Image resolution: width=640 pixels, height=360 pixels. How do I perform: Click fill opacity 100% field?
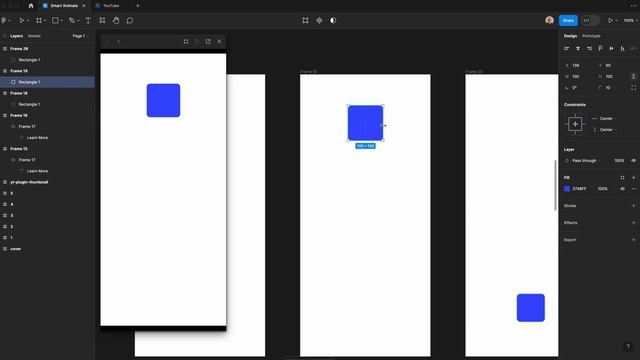tap(603, 189)
